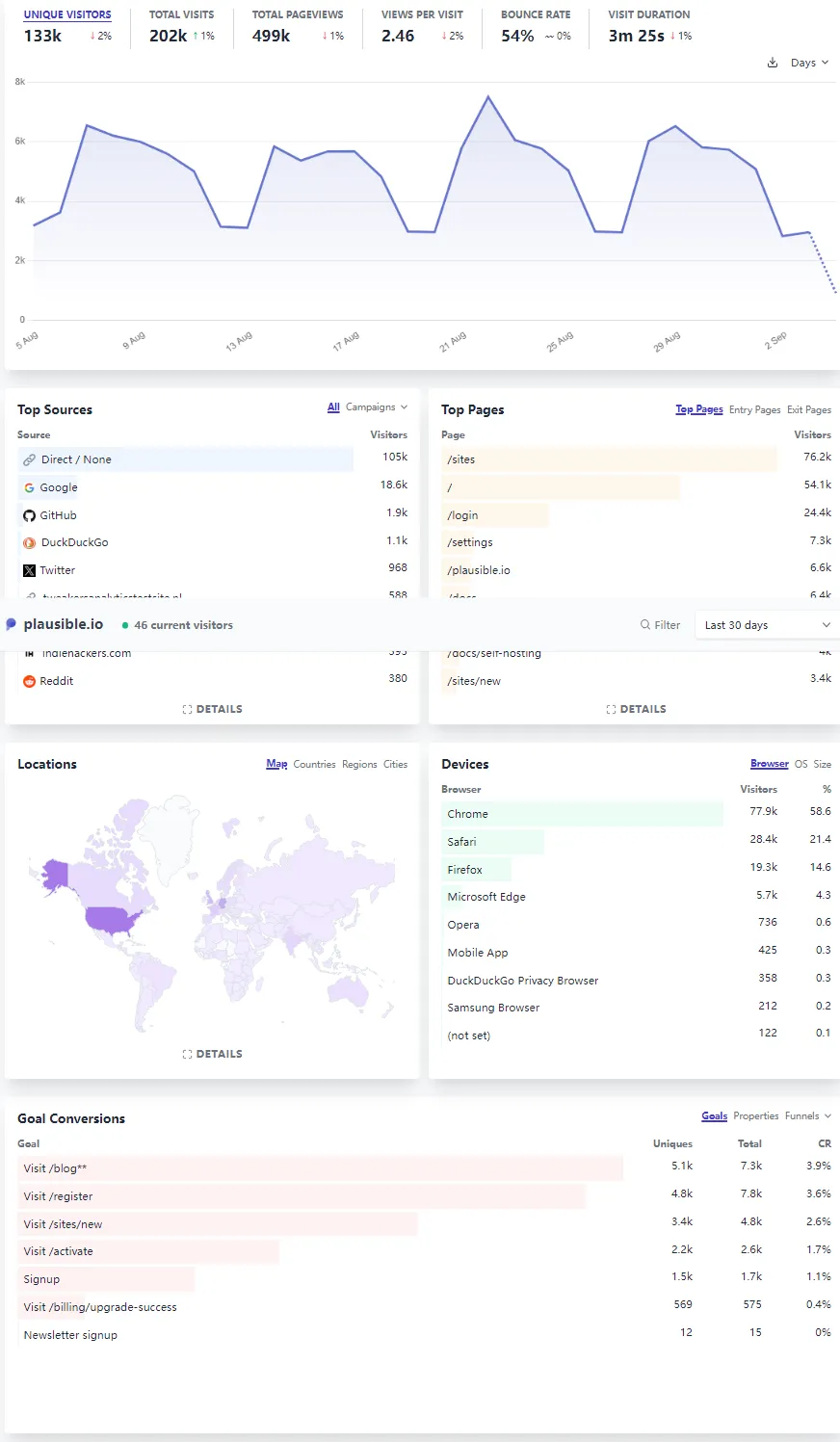Image resolution: width=840 pixels, height=1442 pixels.
Task: Select the OS tab in Devices
Action: [801, 764]
